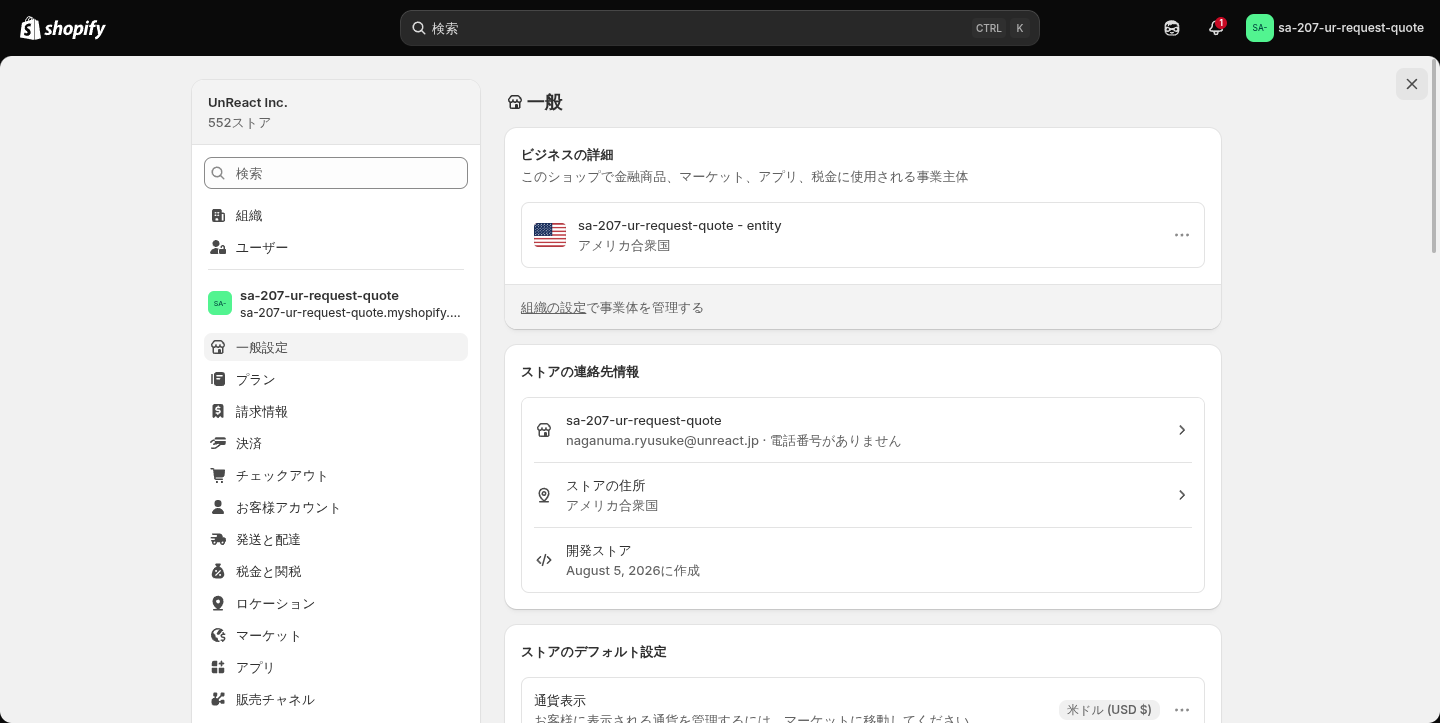Open 販売チャネル settings

pyautogui.click(x=336, y=699)
